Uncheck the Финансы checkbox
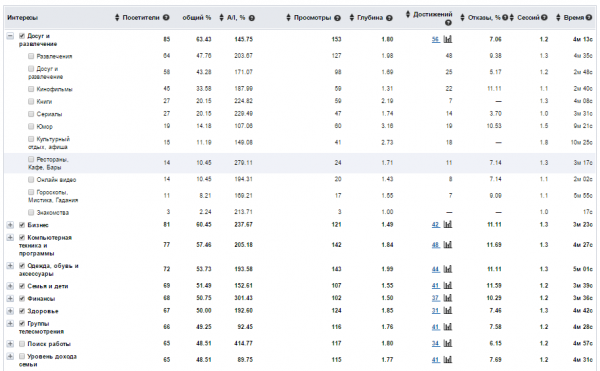The height and width of the screenshot is (371, 600). pos(22,298)
